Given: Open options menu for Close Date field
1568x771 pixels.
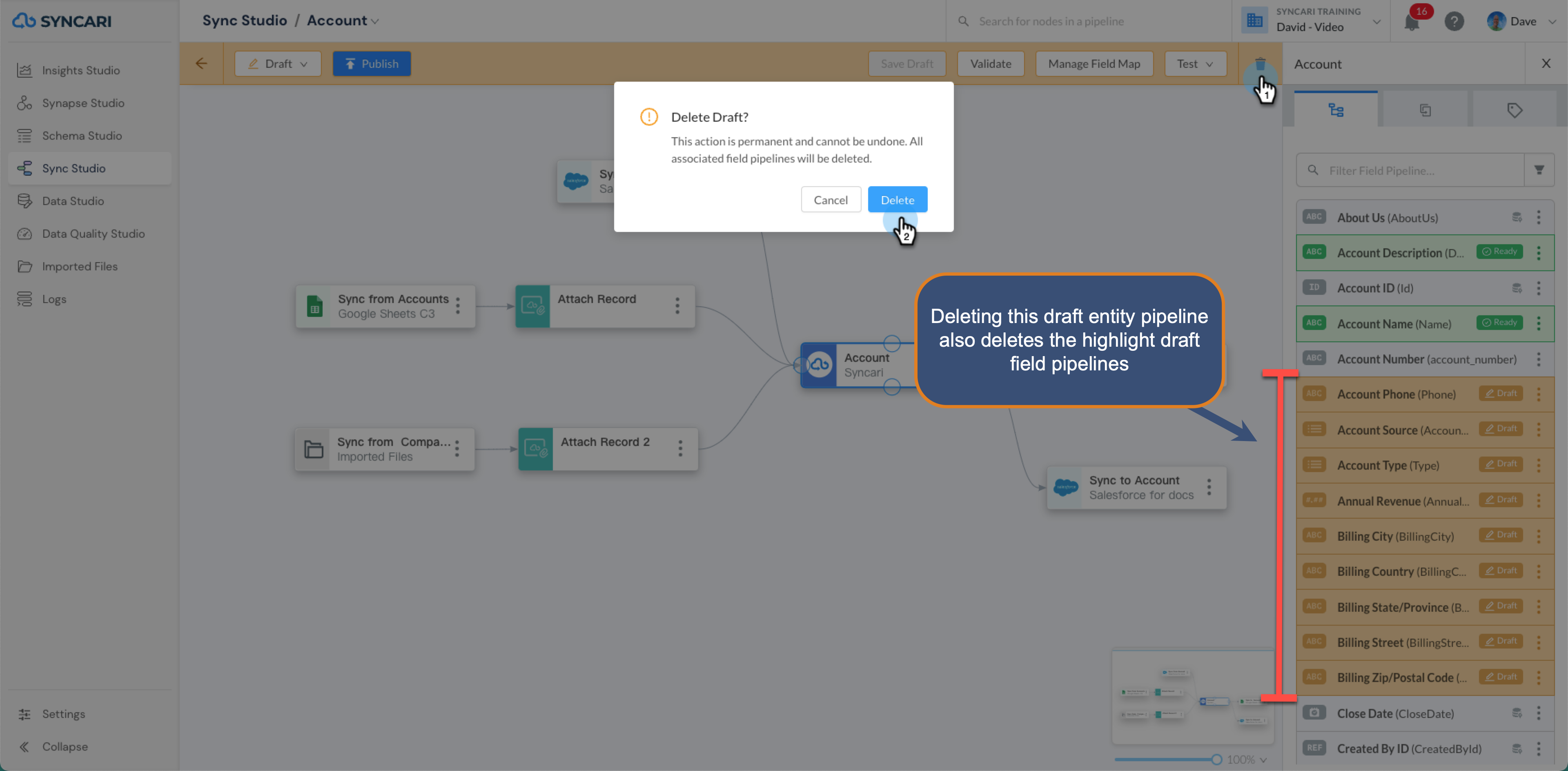Looking at the screenshot, I should pyautogui.click(x=1539, y=713).
